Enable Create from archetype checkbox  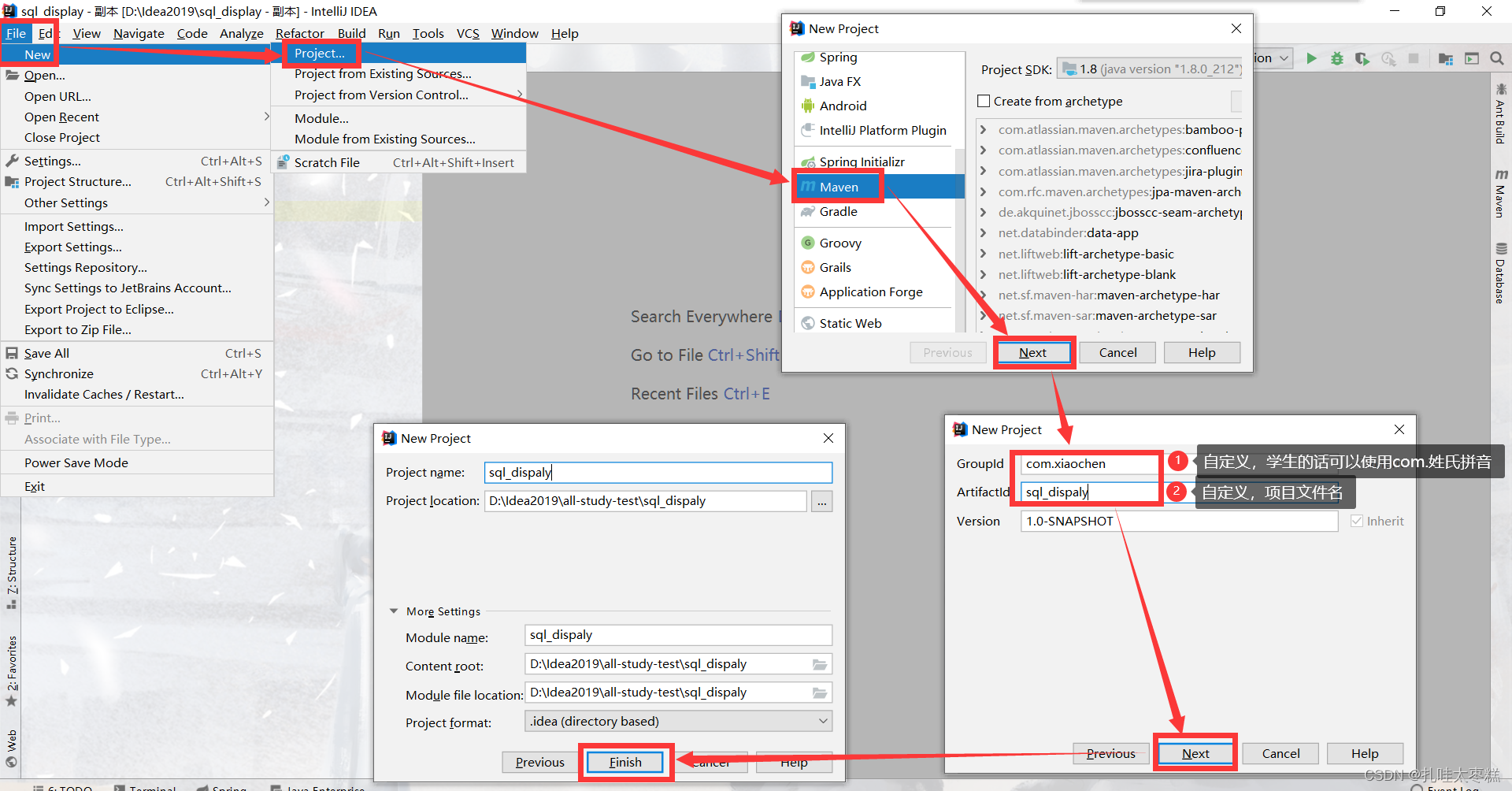click(x=984, y=101)
